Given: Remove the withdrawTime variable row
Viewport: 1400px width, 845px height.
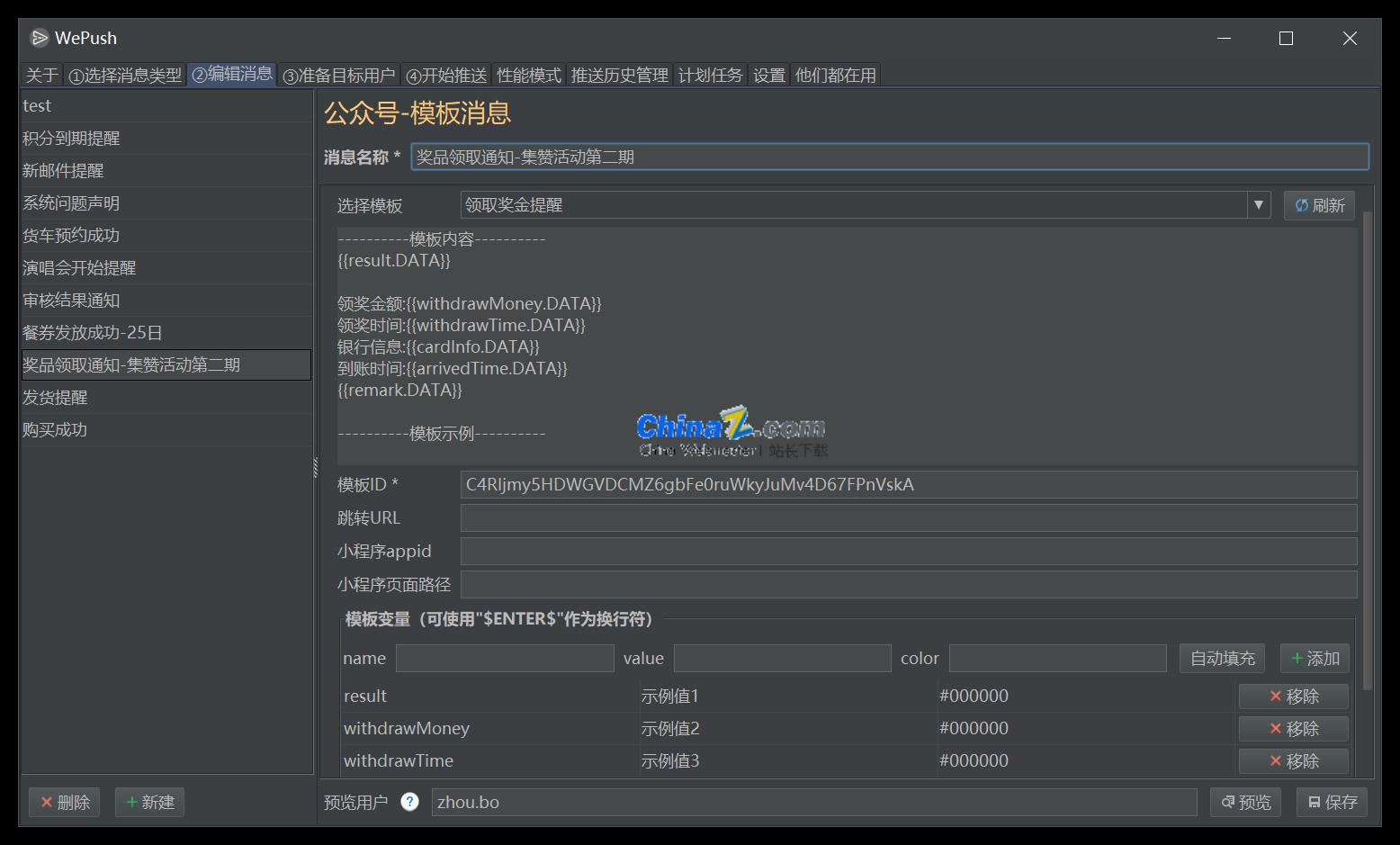Looking at the screenshot, I should tap(1293, 760).
